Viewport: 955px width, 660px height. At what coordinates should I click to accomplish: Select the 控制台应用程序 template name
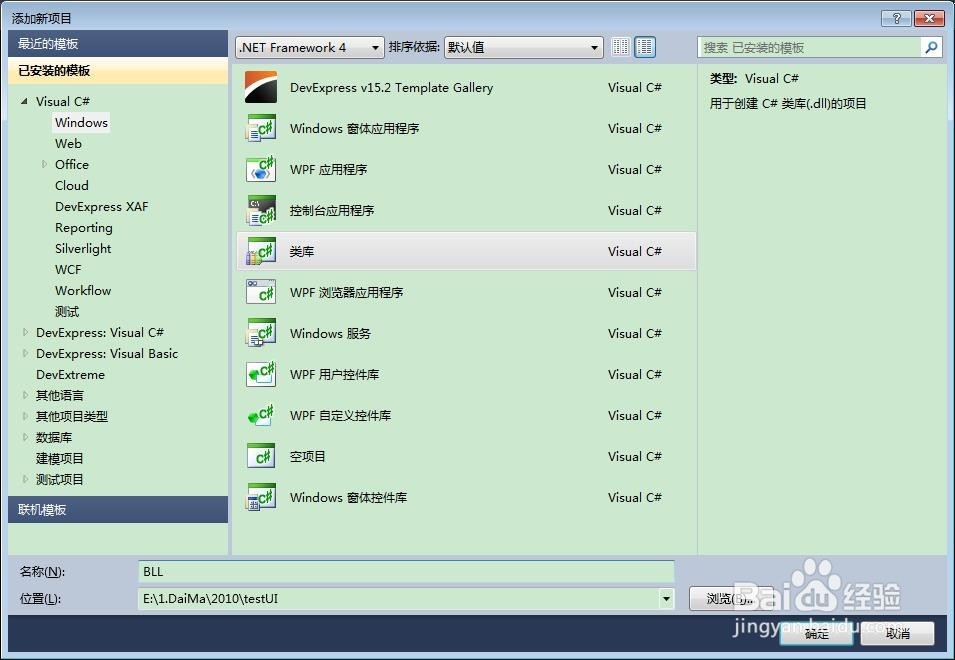[x=332, y=211]
